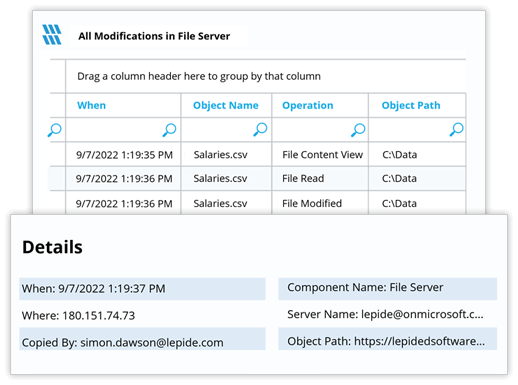Image resolution: width=518 pixels, height=385 pixels.
Task: Click the 'When: 9/7/2022 1:19:37 PM' detail
Action: (x=142, y=289)
